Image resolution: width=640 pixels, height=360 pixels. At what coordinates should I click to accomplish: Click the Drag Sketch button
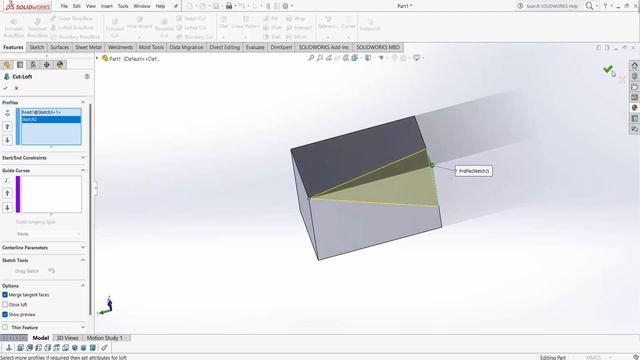(27, 271)
